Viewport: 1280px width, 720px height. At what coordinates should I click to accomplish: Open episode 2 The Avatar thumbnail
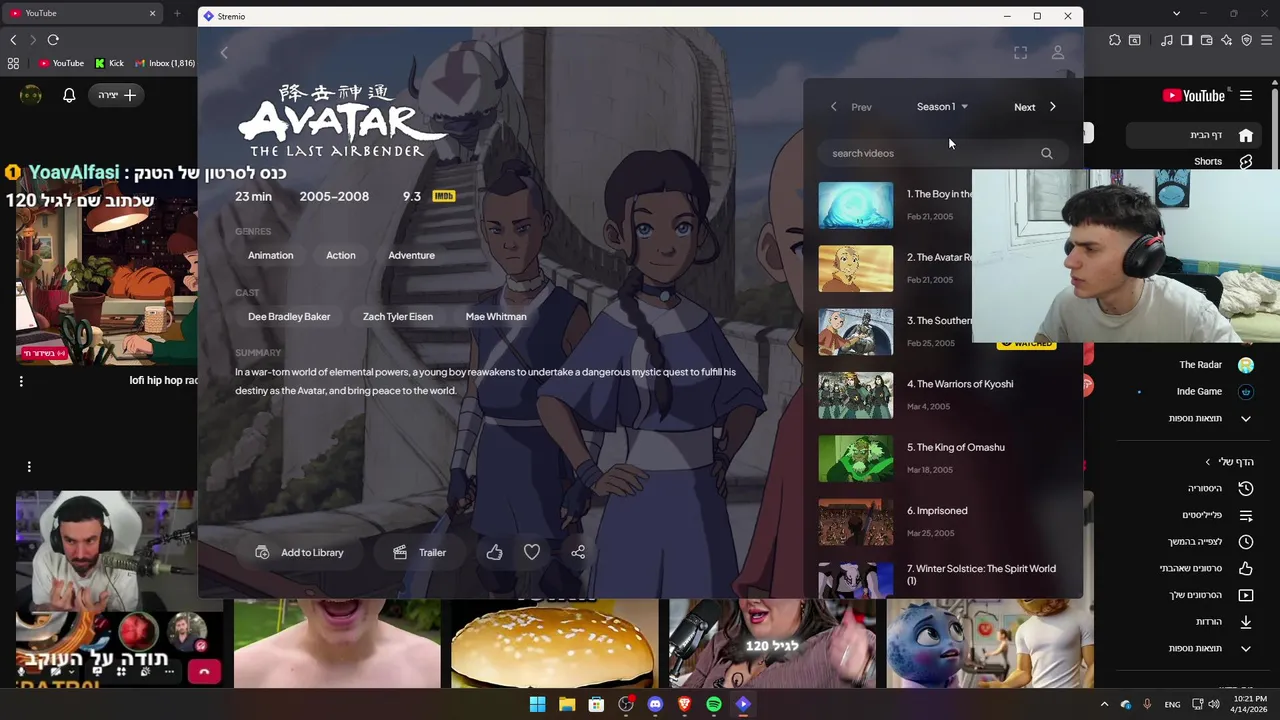pyautogui.click(x=856, y=268)
